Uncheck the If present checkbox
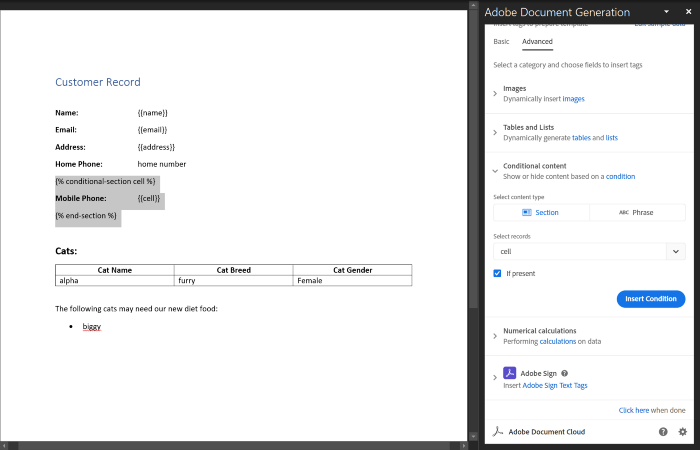 click(498, 273)
